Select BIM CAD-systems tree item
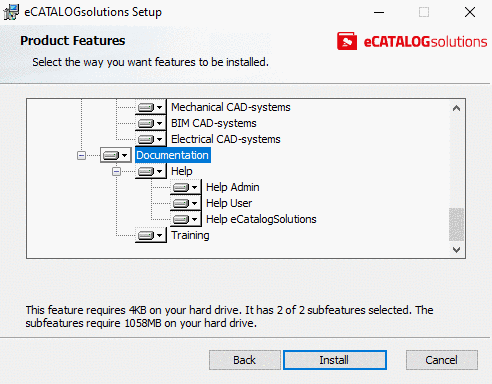Viewport: 492px width, 384px height. coord(214,123)
